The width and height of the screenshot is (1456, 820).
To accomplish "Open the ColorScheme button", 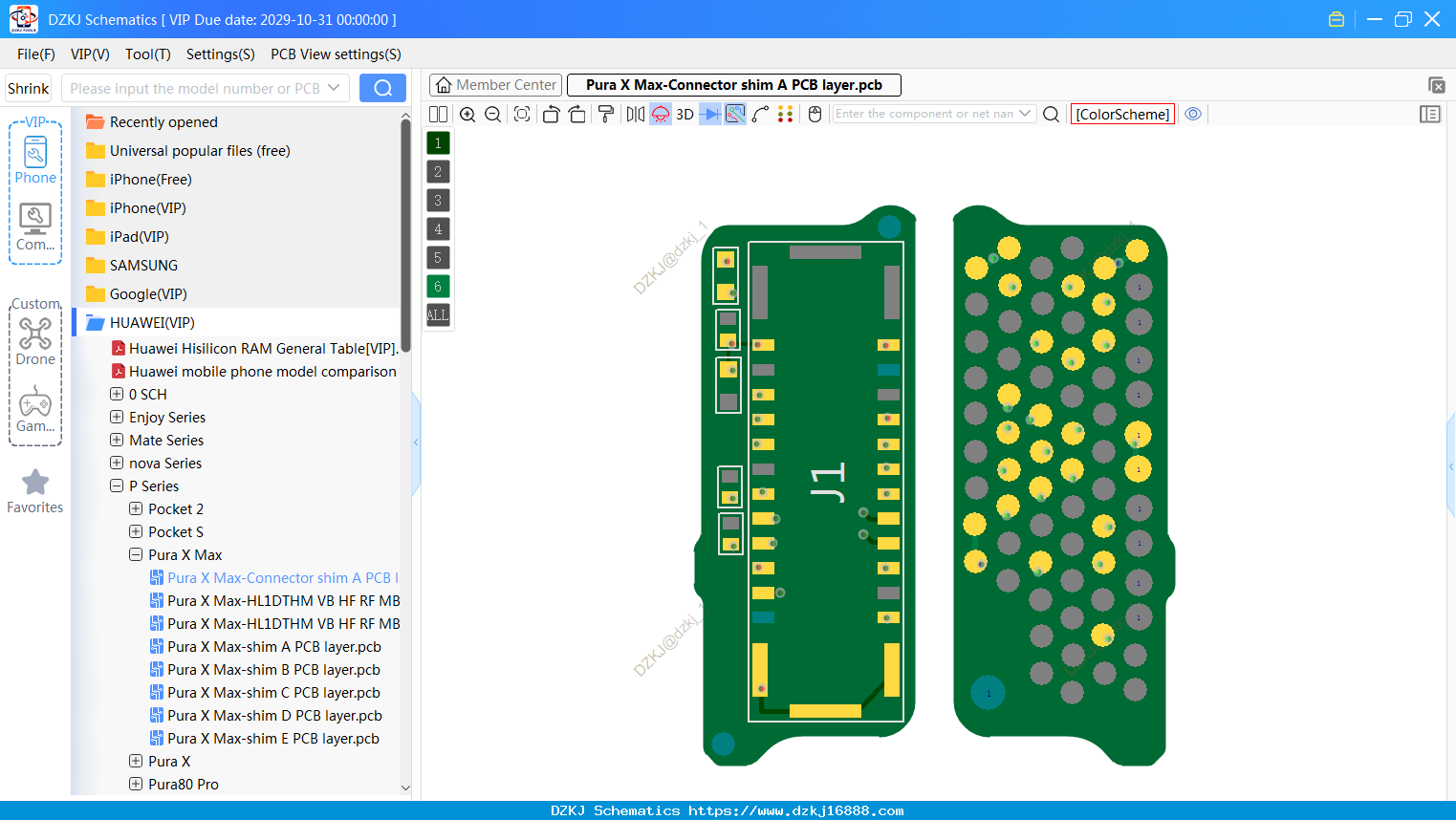I will click(1122, 114).
